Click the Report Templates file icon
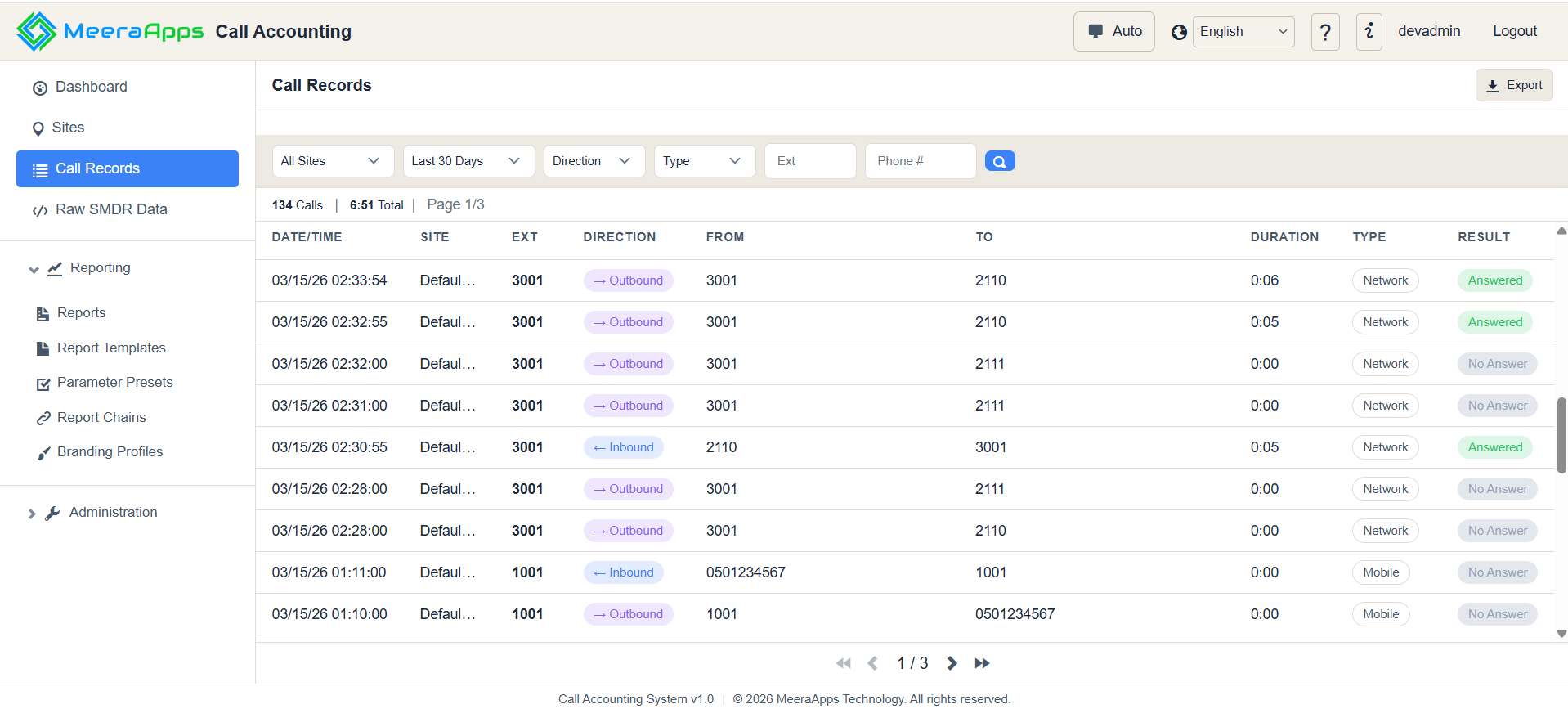 (43, 348)
